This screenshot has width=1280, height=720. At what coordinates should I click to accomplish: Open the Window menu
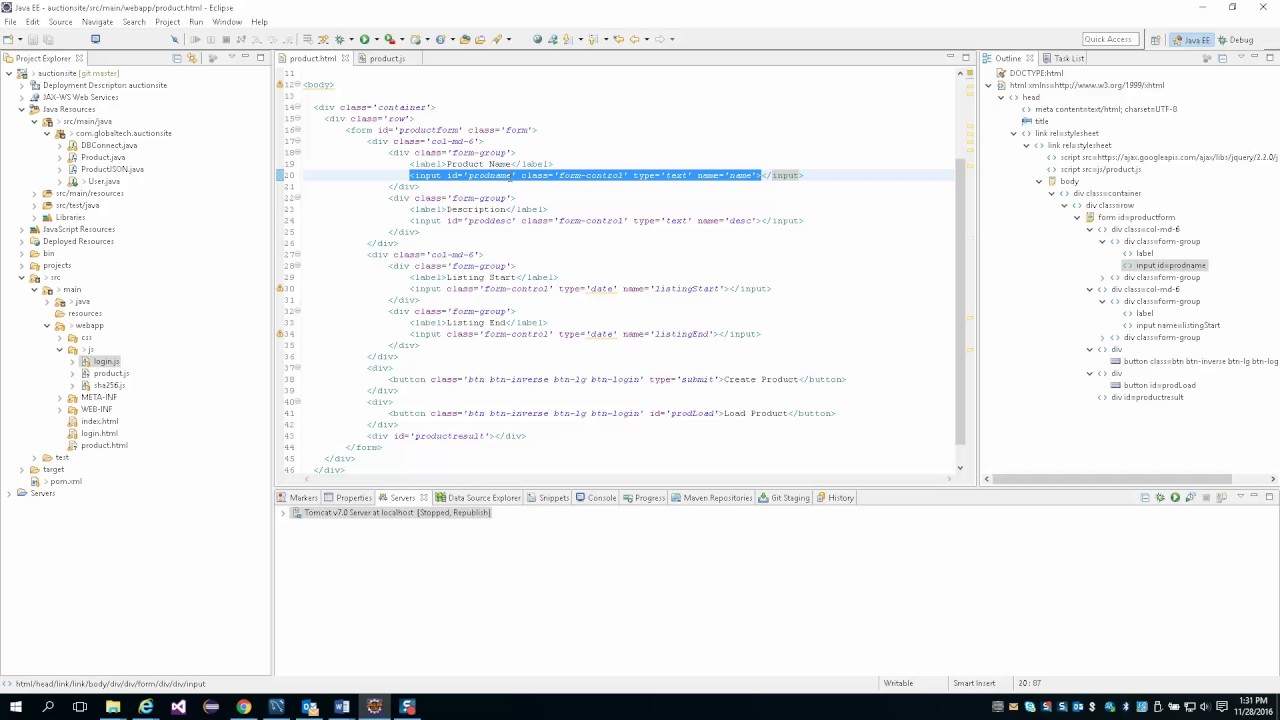(227, 21)
